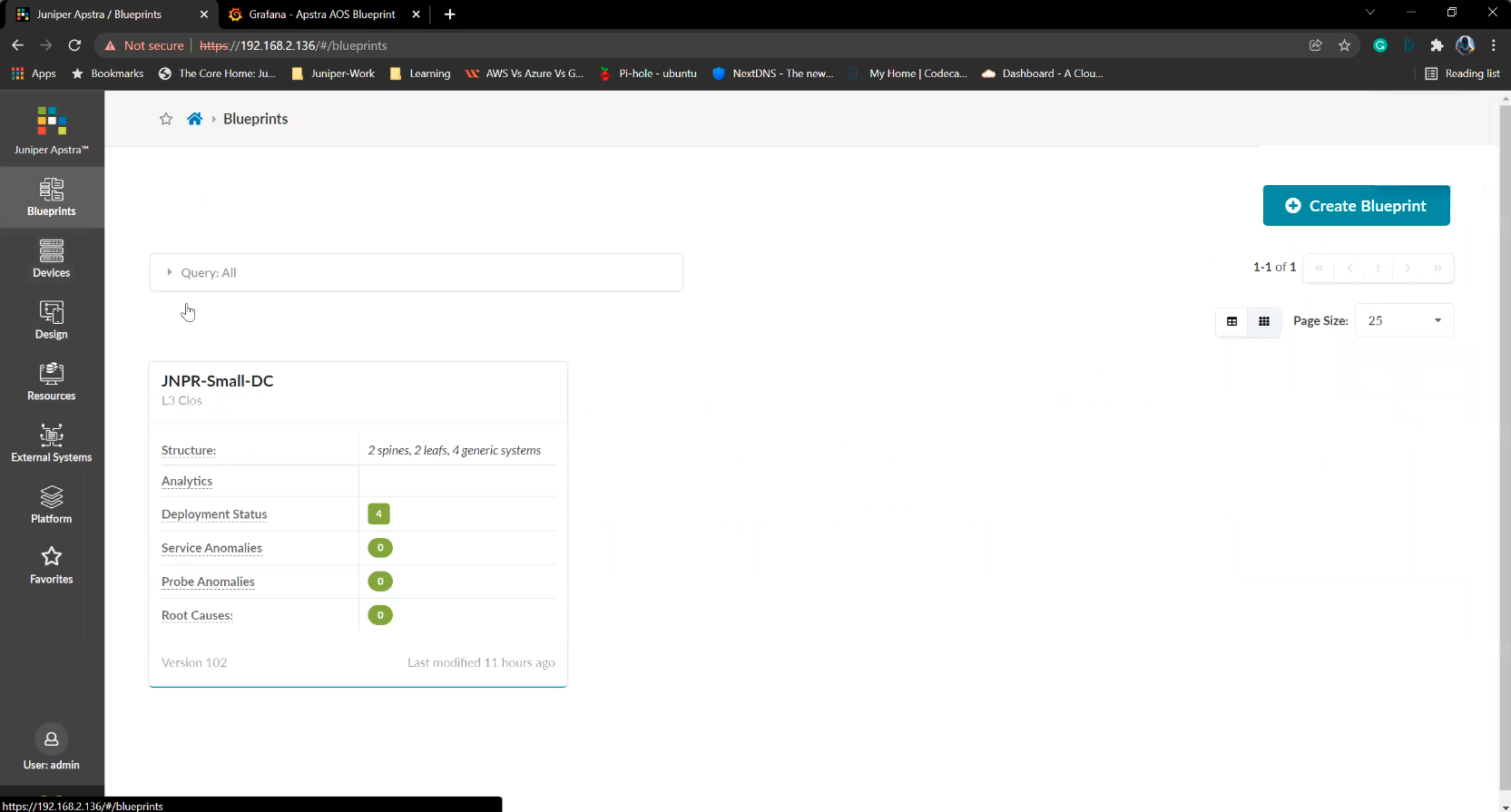Viewport: 1511px width, 812px height.
Task: Click the browser address bar URL
Action: point(293,45)
